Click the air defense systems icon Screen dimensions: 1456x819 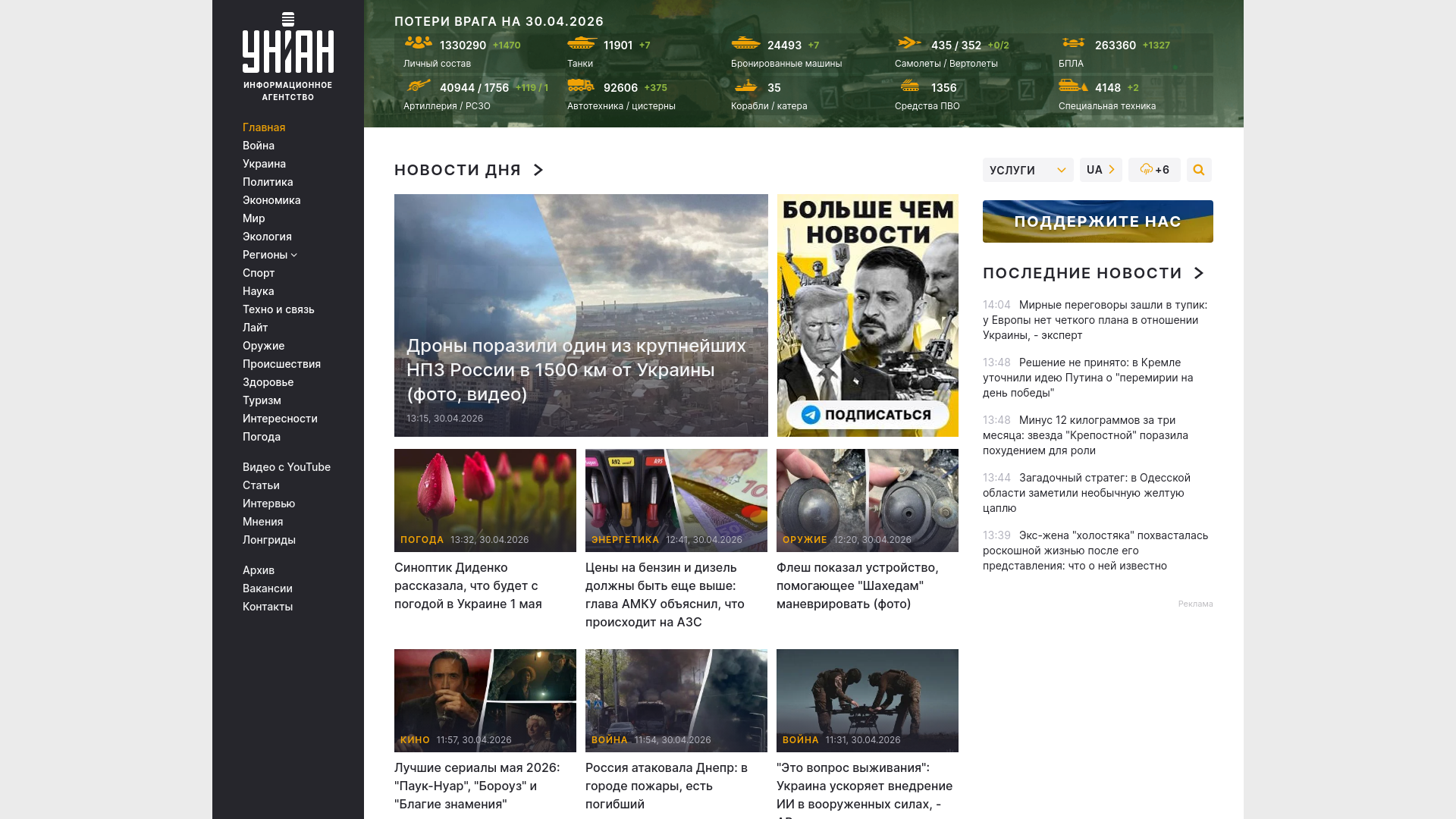click(x=910, y=86)
